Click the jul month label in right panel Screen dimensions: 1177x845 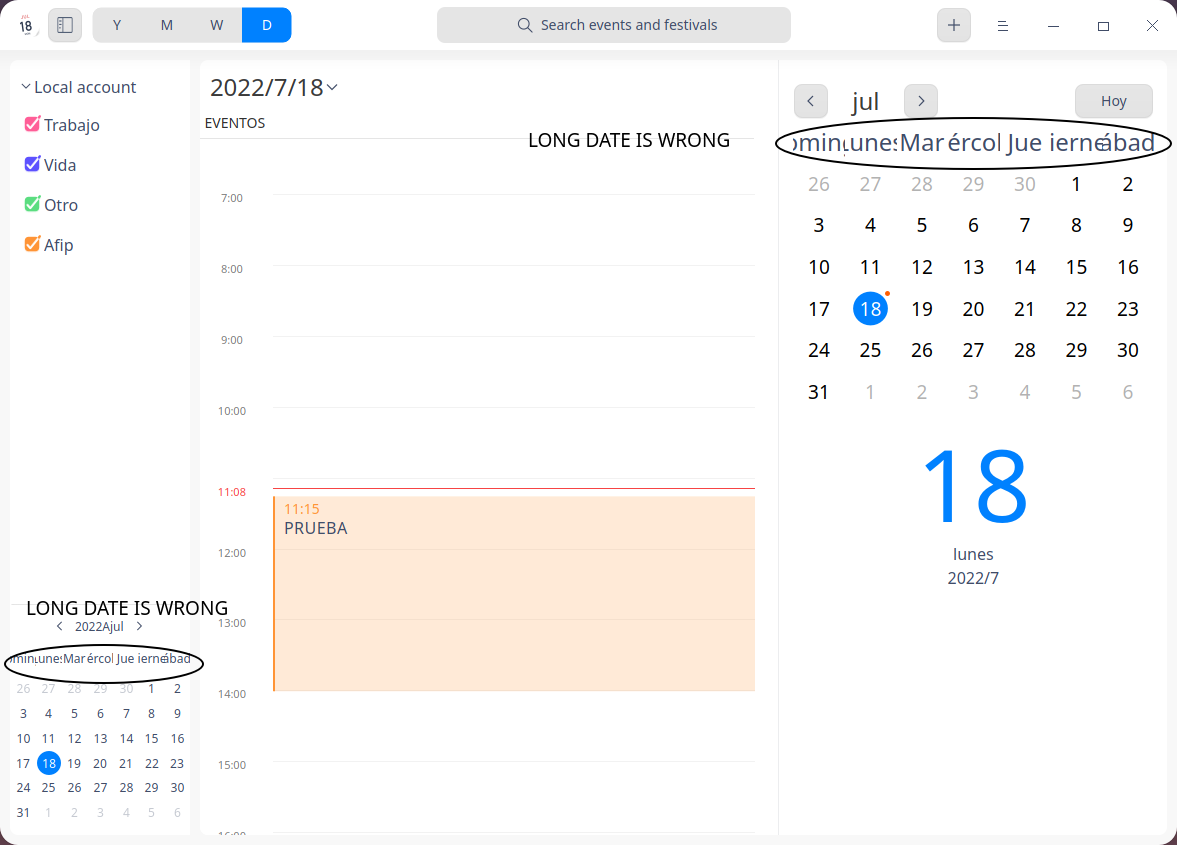[865, 101]
